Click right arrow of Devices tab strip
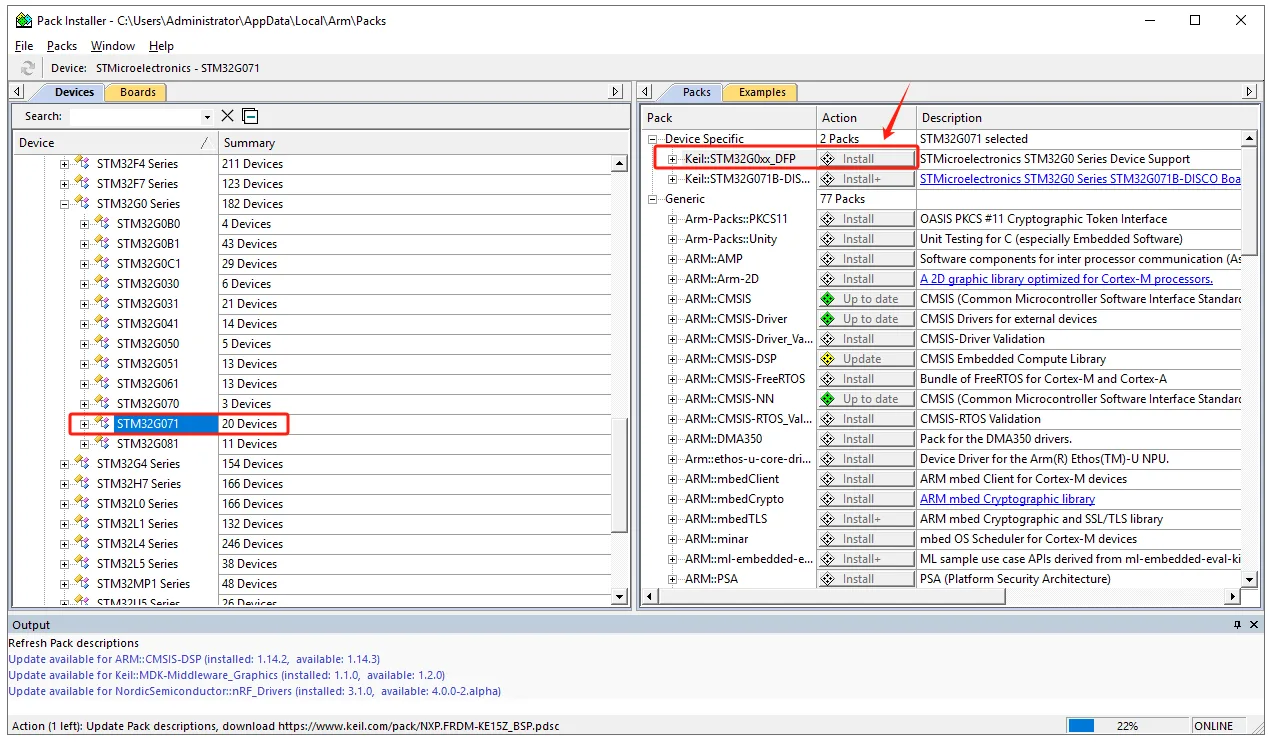Image resolution: width=1272 pixels, height=742 pixels. pyautogui.click(x=615, y=92)
